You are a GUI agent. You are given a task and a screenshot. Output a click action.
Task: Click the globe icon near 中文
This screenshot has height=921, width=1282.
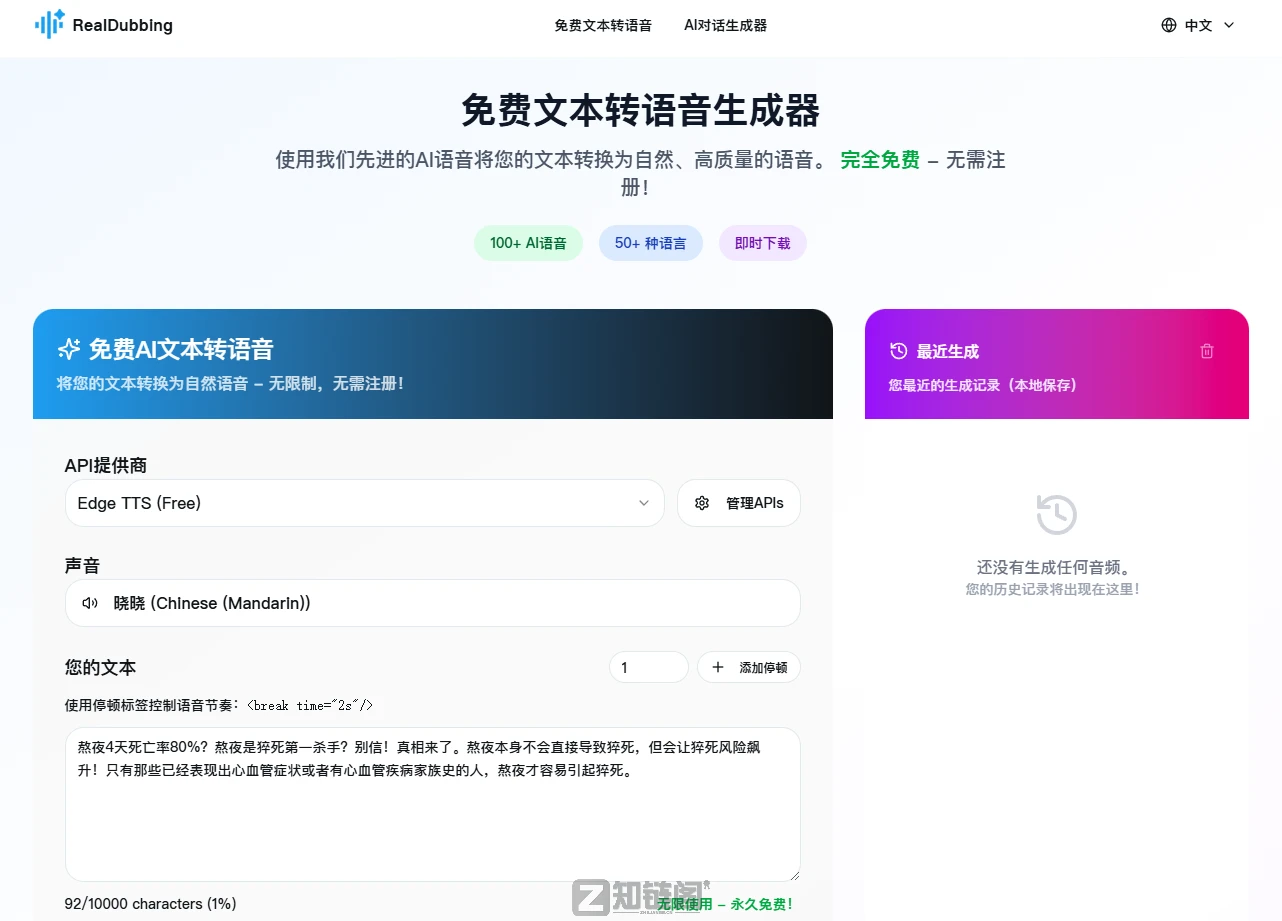tap(1168, 25)
